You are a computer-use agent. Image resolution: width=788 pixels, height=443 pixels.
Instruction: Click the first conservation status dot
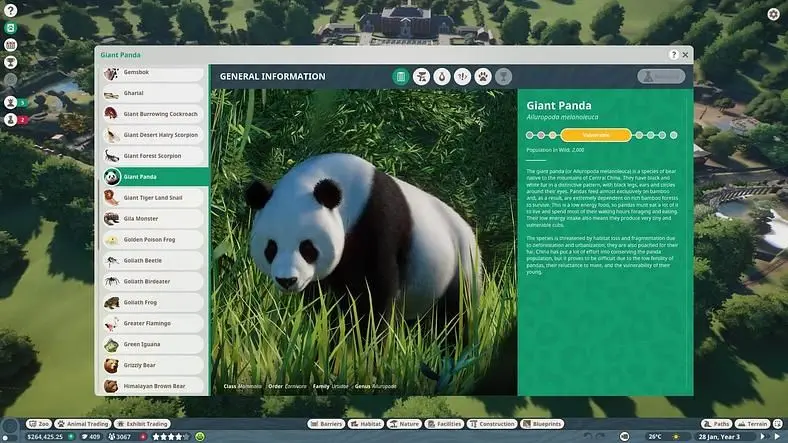tap(529, 135)
